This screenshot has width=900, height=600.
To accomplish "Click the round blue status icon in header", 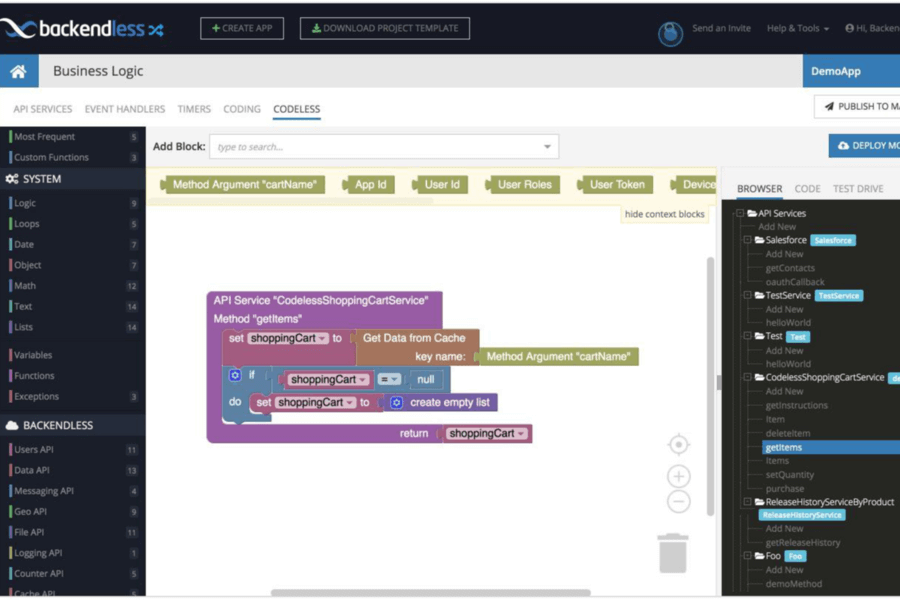I will point(670,33).
